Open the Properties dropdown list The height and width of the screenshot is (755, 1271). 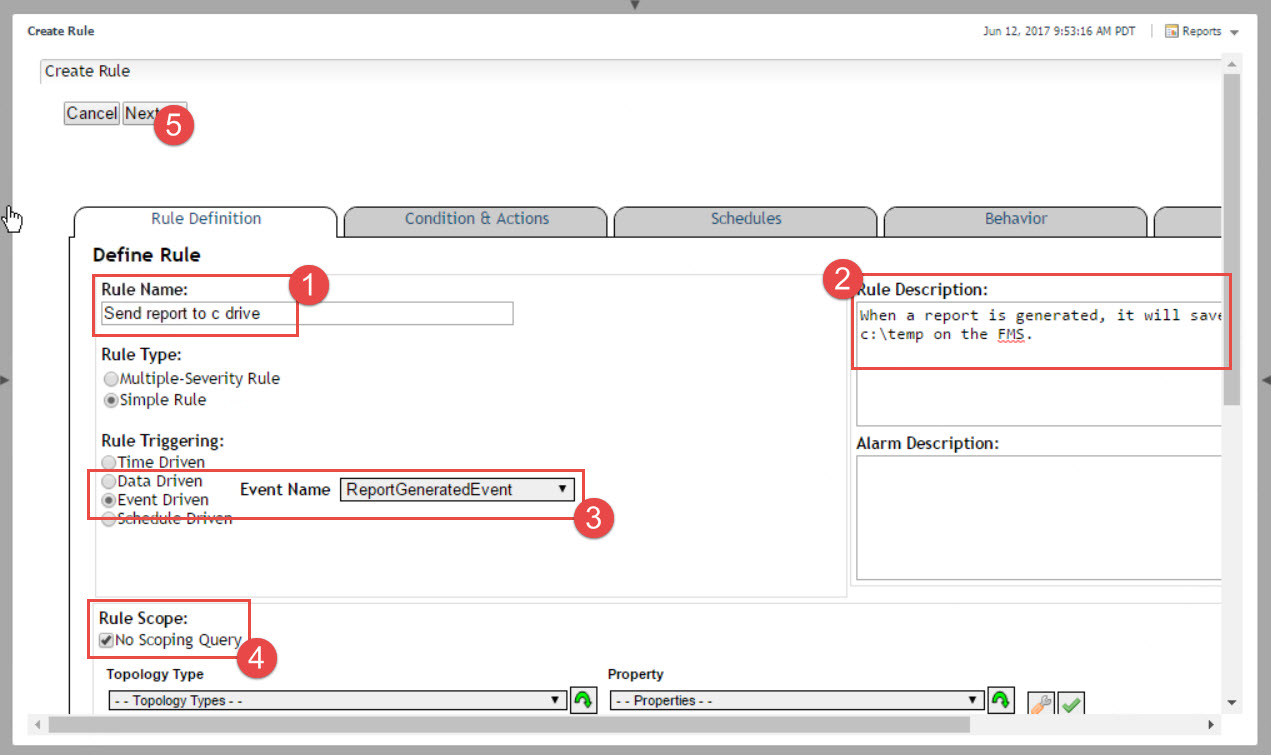[797, 701]
